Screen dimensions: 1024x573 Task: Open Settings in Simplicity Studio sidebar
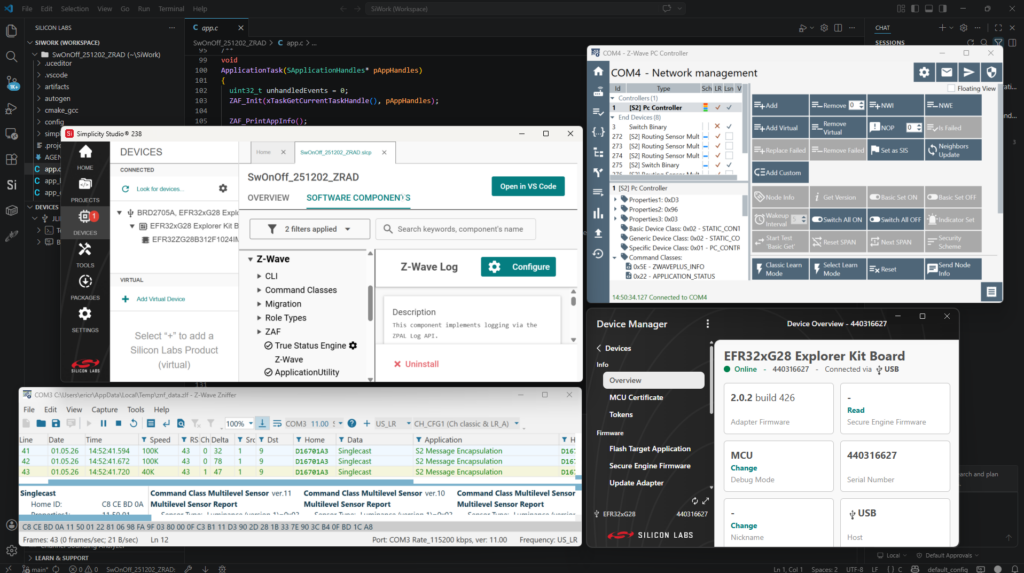pos(85,319)
